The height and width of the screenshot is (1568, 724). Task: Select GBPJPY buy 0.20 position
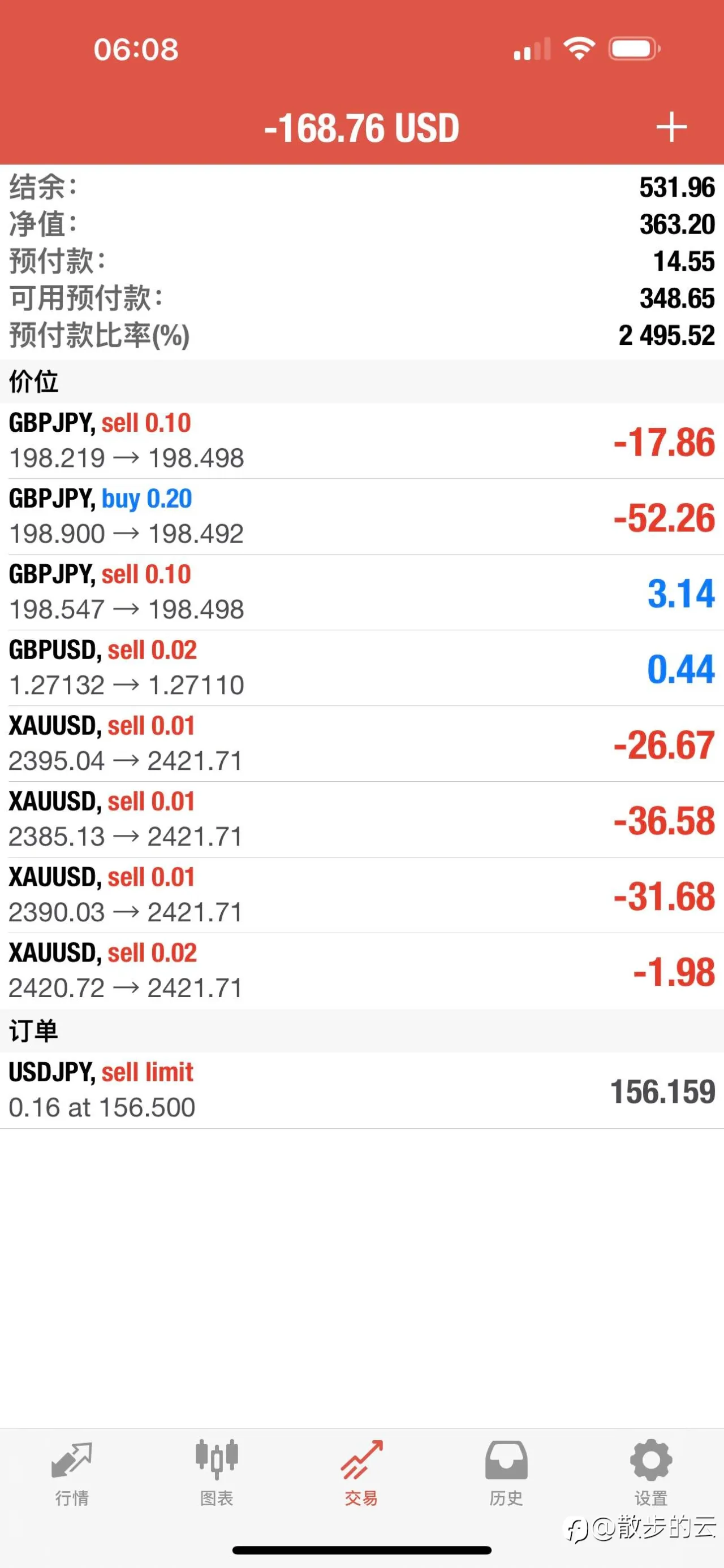(x=361, y=517)
